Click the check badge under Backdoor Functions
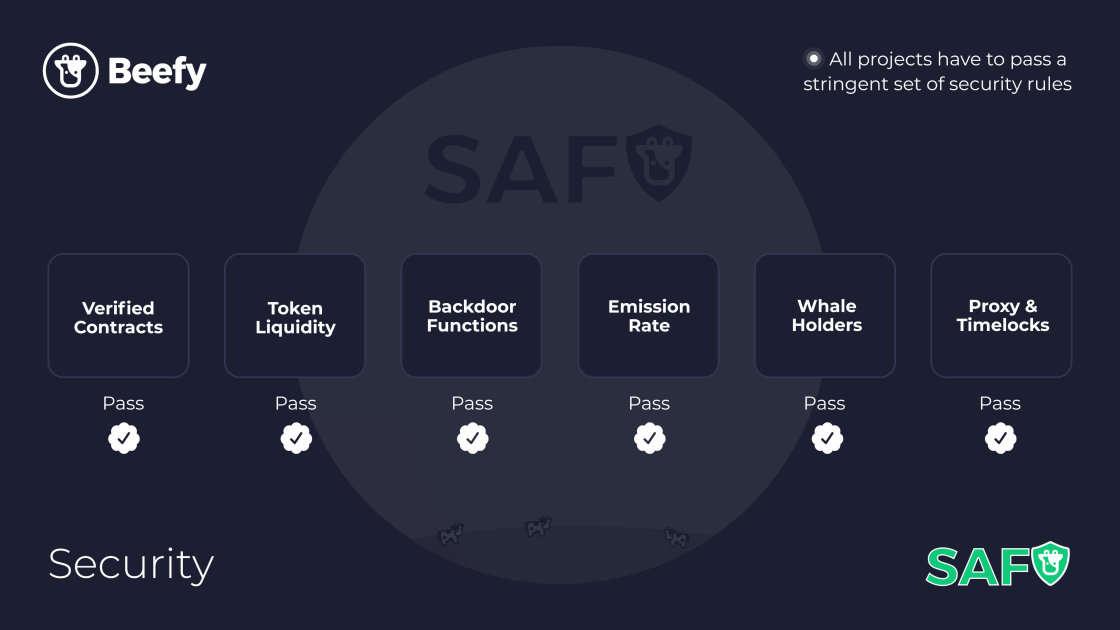 (472, 438)
